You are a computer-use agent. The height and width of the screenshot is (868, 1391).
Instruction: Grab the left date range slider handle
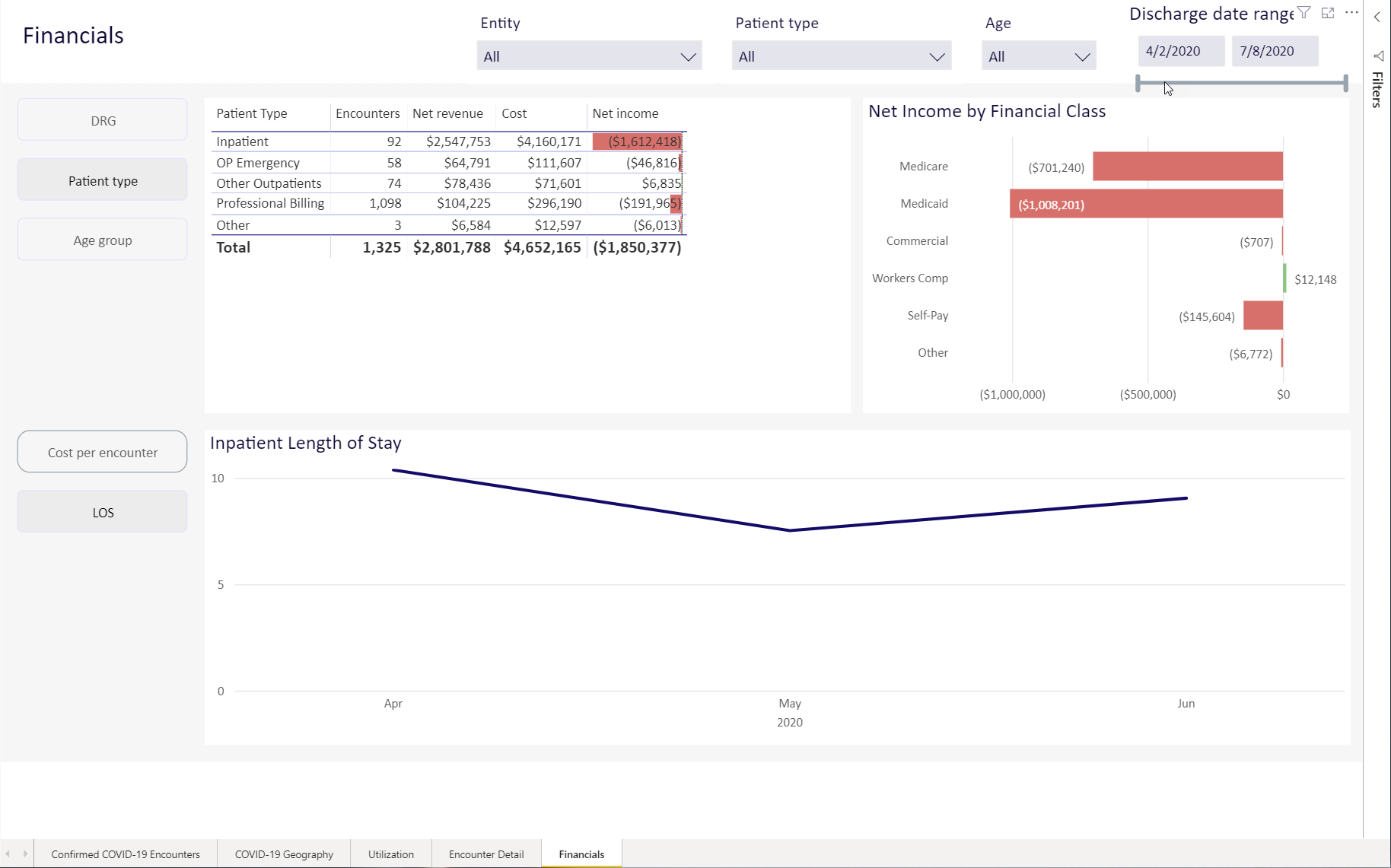pos(1138,83)
